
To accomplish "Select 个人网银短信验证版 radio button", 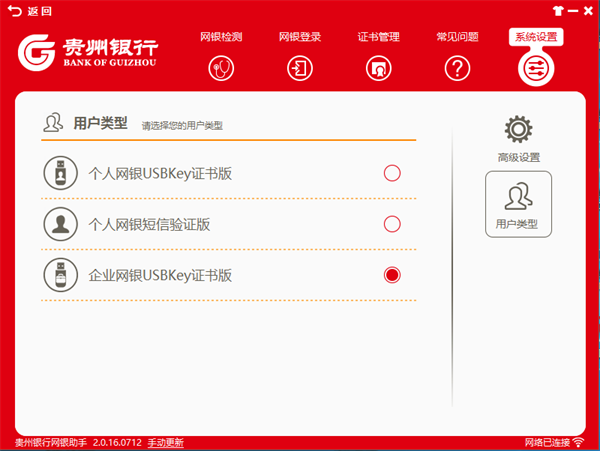I will (392, 224).
